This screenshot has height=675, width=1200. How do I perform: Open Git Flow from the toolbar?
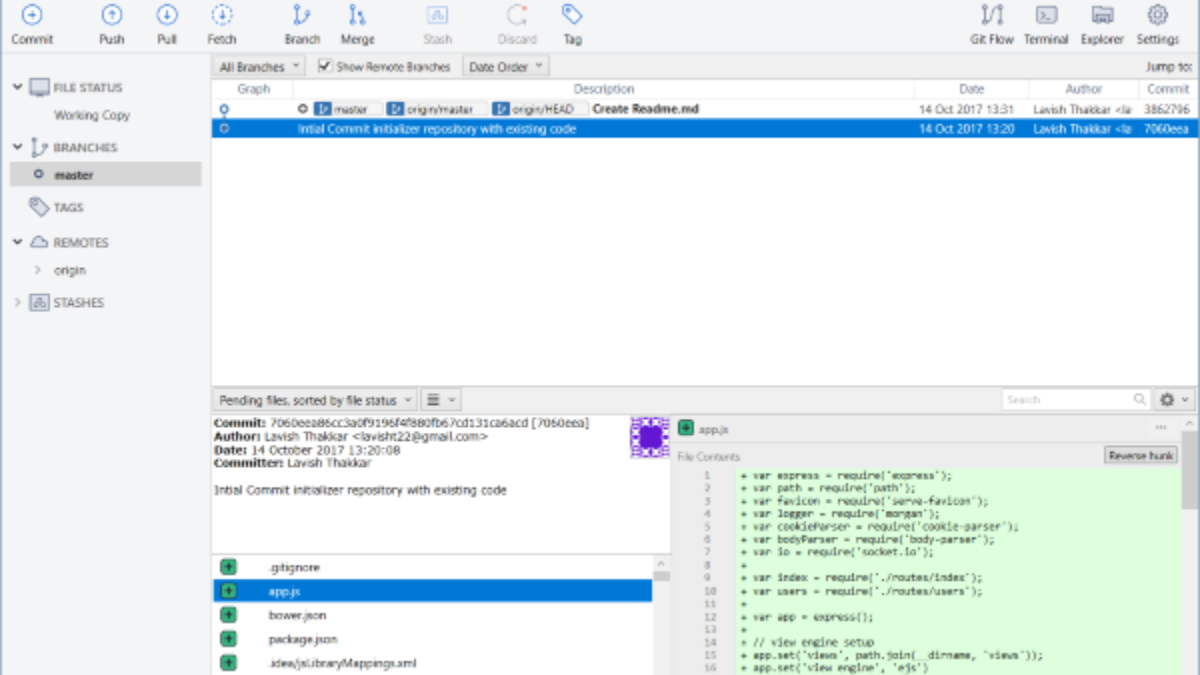(x=991, y=16)
